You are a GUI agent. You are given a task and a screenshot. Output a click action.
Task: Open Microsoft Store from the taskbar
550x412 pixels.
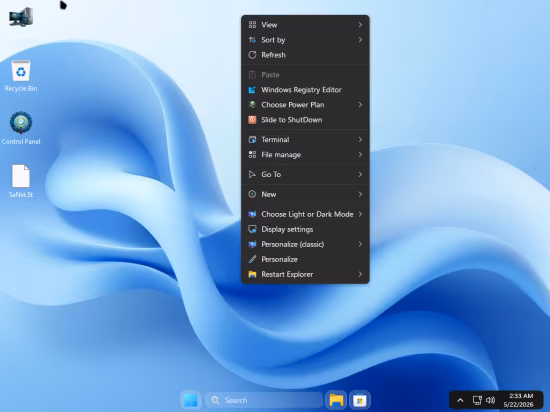(360, 400)
